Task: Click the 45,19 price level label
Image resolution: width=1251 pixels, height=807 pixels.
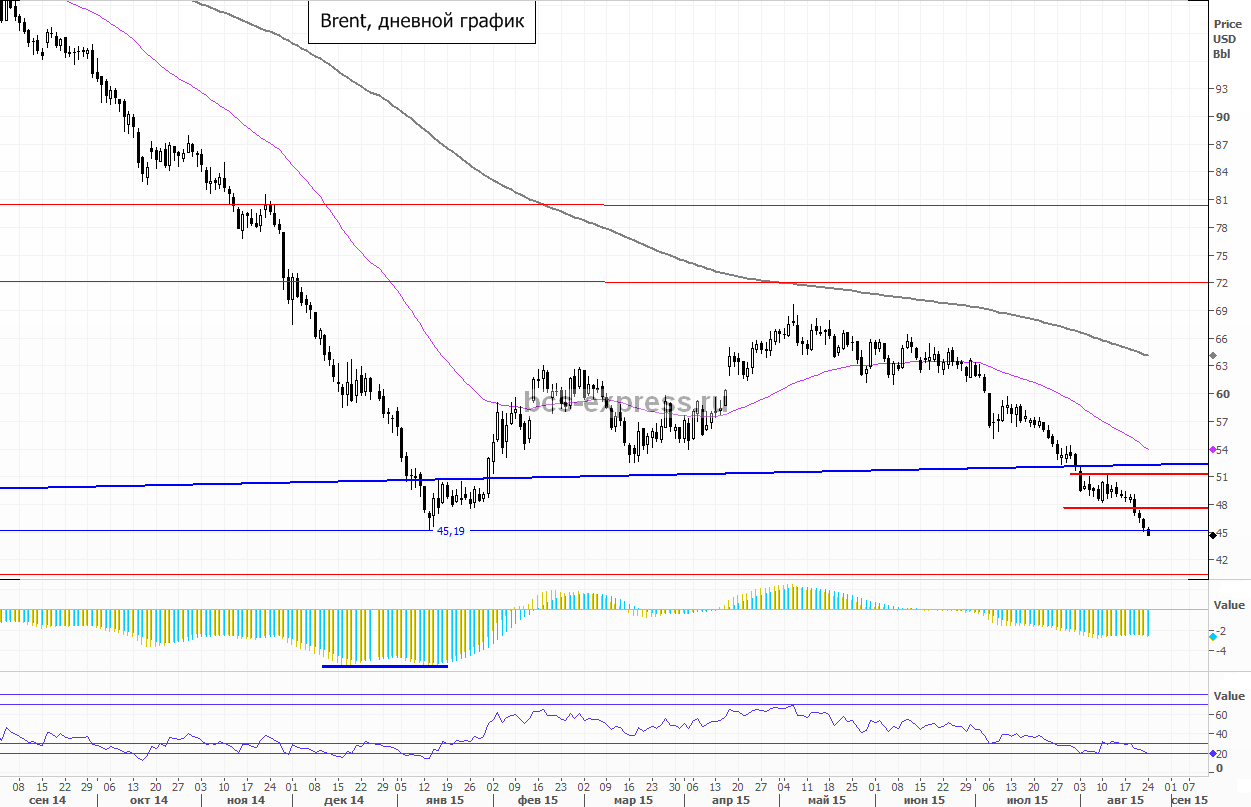Action: click(x=450, y=532)
